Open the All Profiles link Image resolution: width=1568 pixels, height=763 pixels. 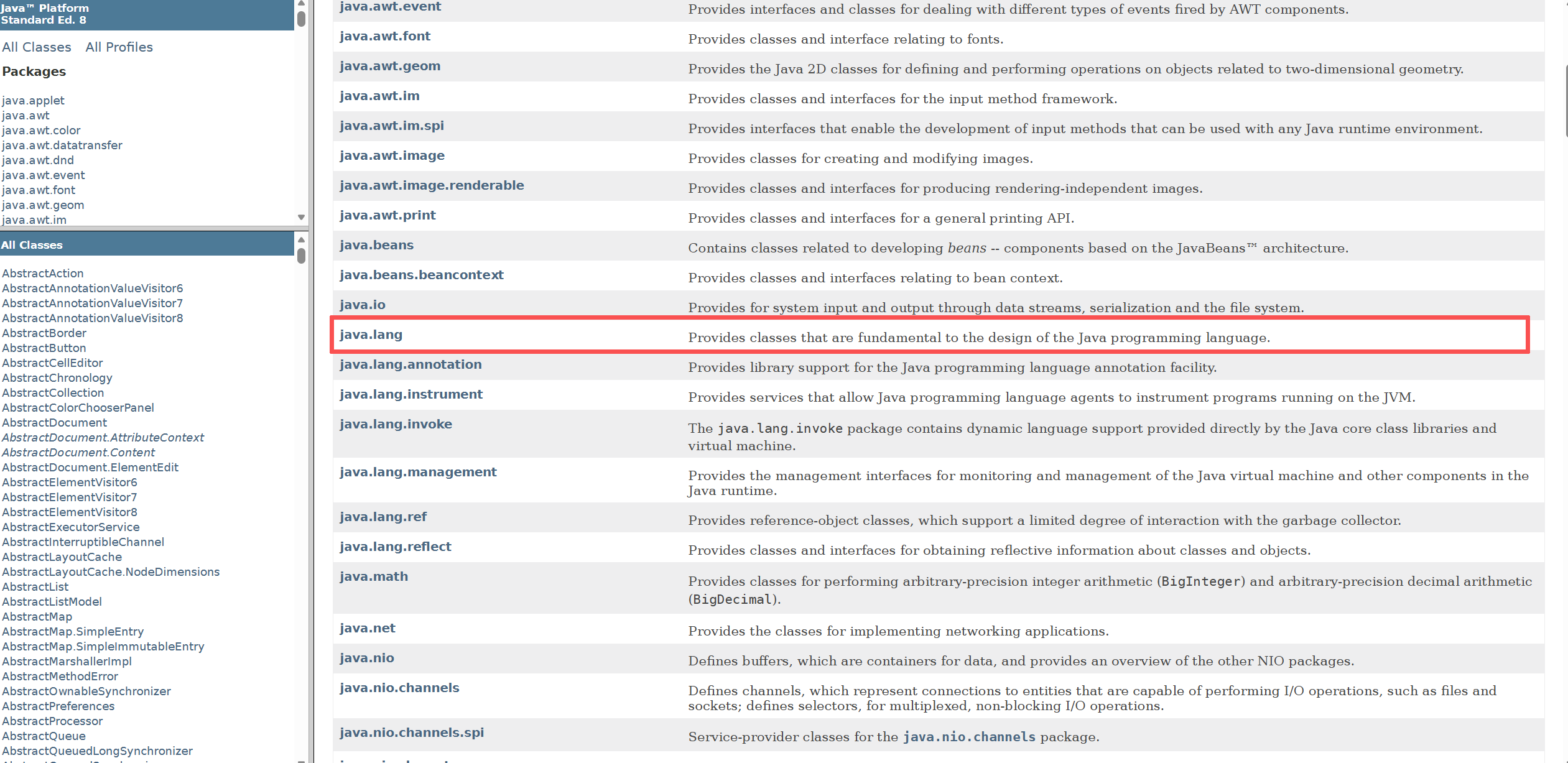119,47
